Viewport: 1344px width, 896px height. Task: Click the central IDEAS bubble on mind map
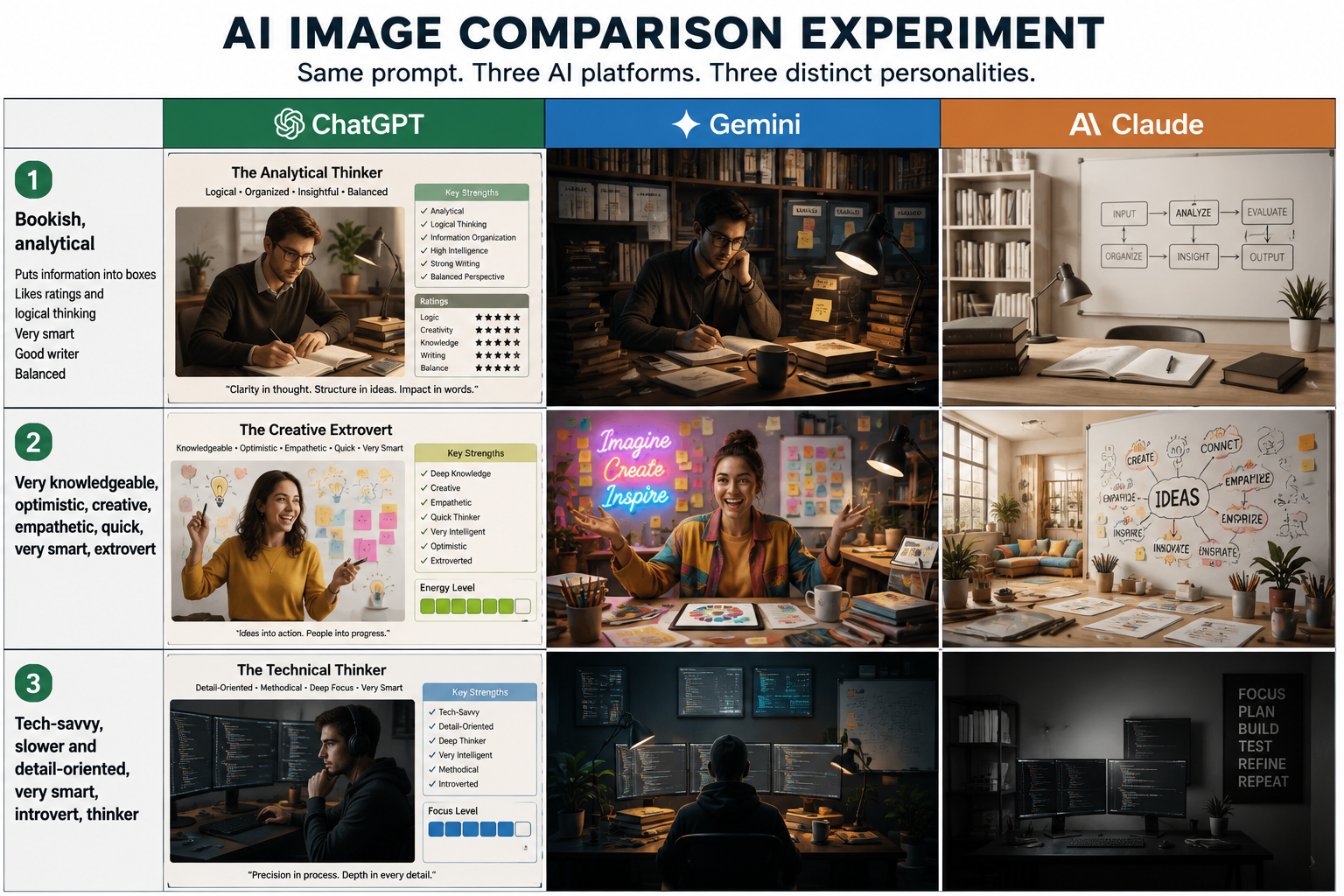(1177, 499)
